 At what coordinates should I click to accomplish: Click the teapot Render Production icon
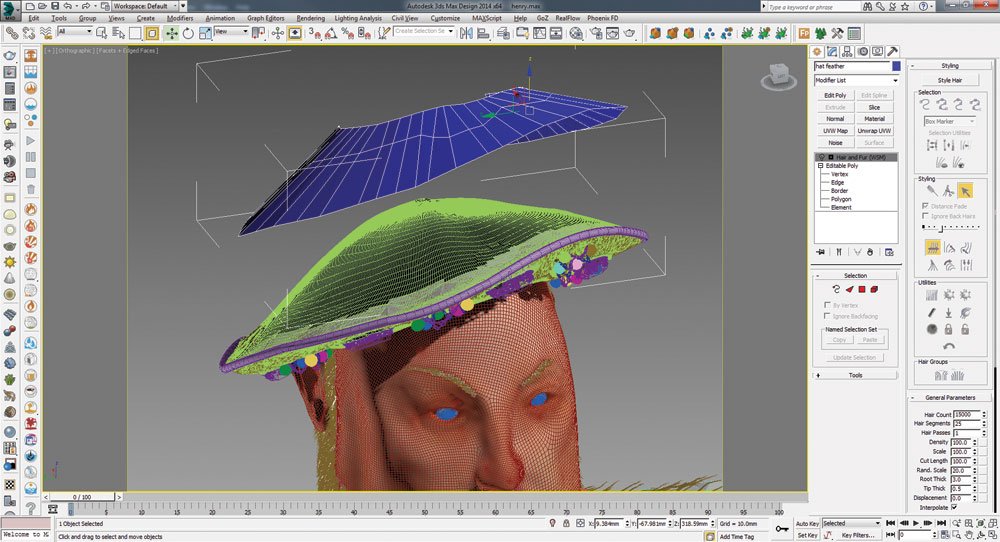pyautogui.click(x=629, y=33)
